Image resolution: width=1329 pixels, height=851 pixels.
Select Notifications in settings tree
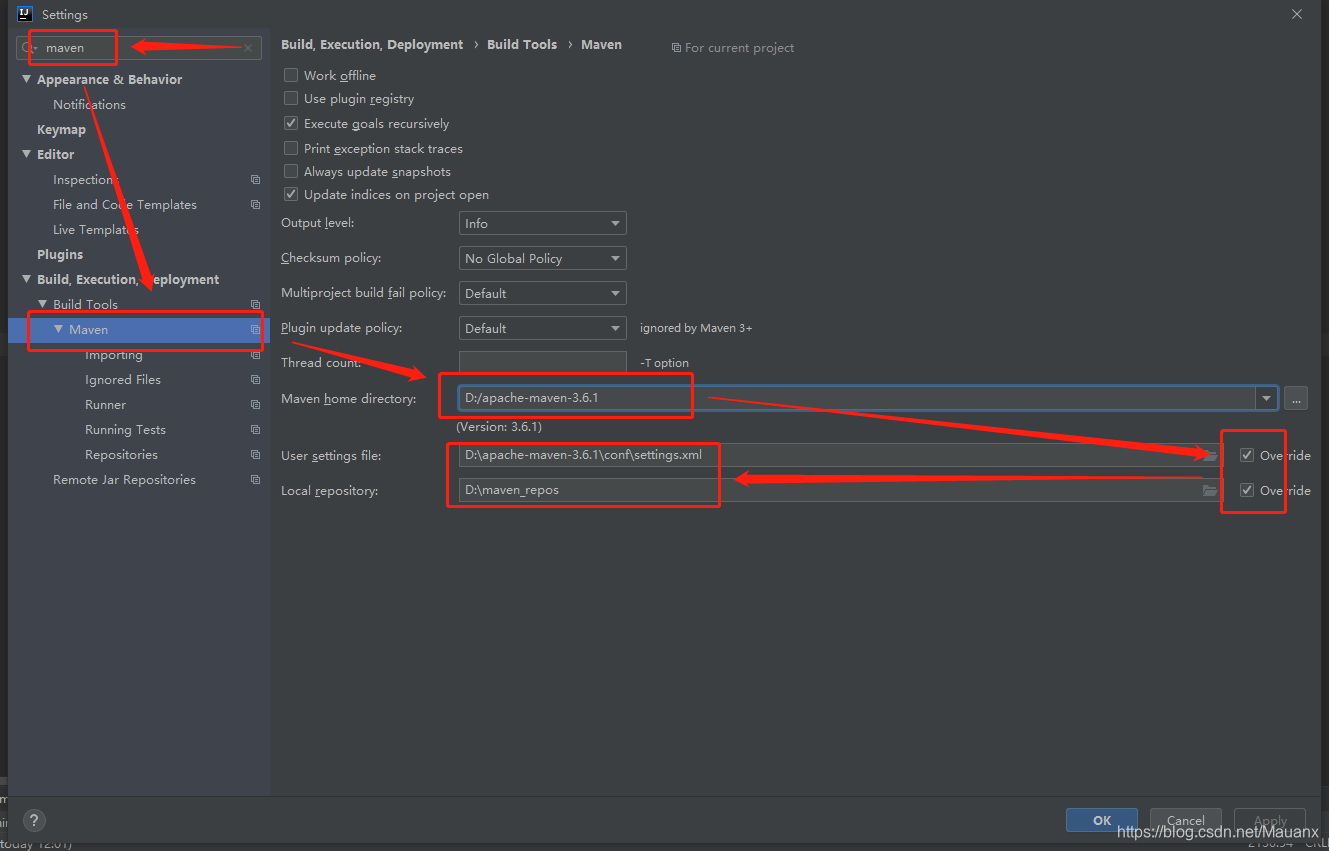(89, 104)
